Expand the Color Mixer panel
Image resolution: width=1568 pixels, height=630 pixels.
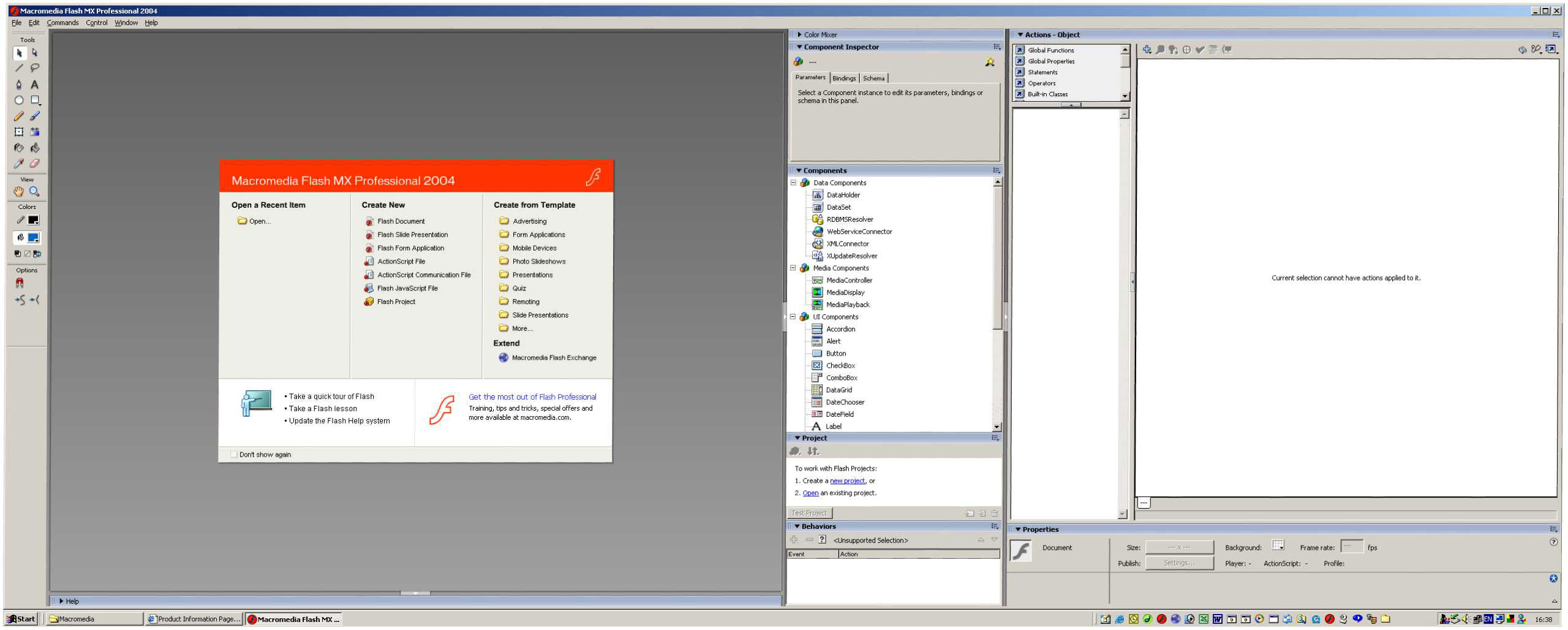click(x=800, y=35)
